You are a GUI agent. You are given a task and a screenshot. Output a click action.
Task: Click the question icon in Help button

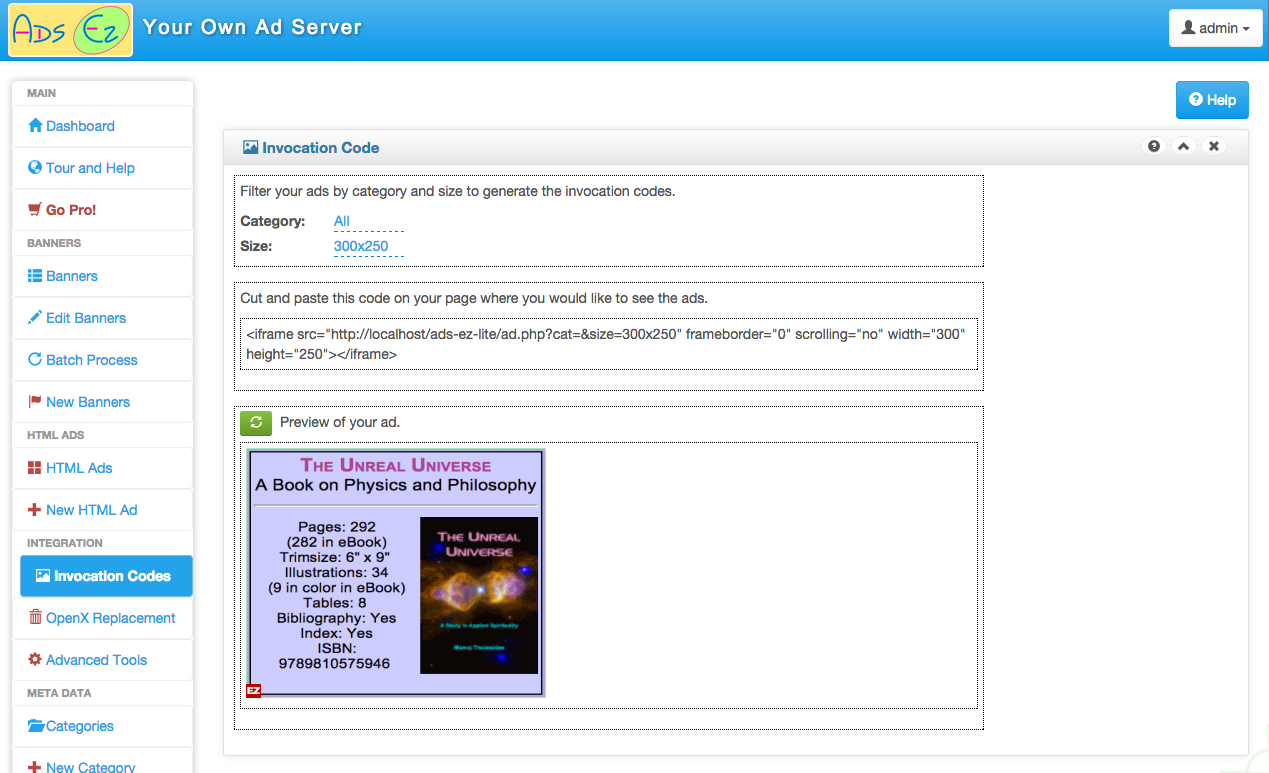click(x=1195, y=100)
